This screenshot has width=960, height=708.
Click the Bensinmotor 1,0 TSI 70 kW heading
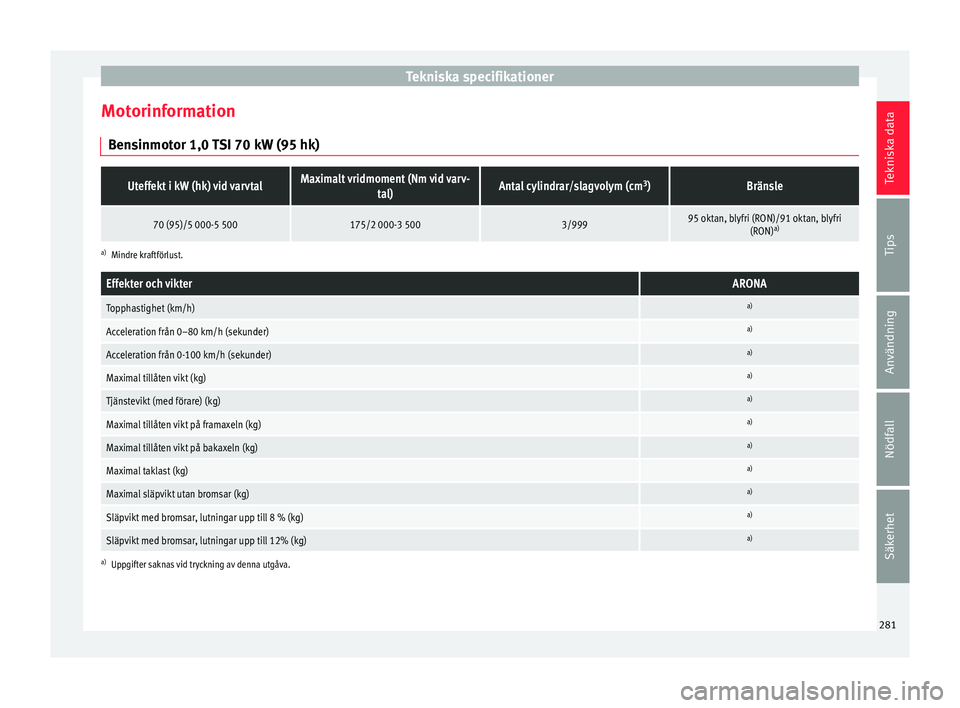coord(214,145)
